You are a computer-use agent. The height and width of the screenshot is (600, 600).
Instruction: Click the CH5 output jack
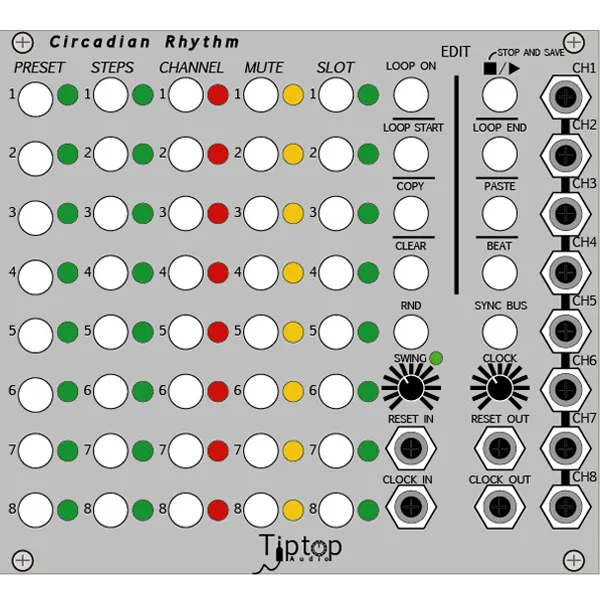click(566, 331)
